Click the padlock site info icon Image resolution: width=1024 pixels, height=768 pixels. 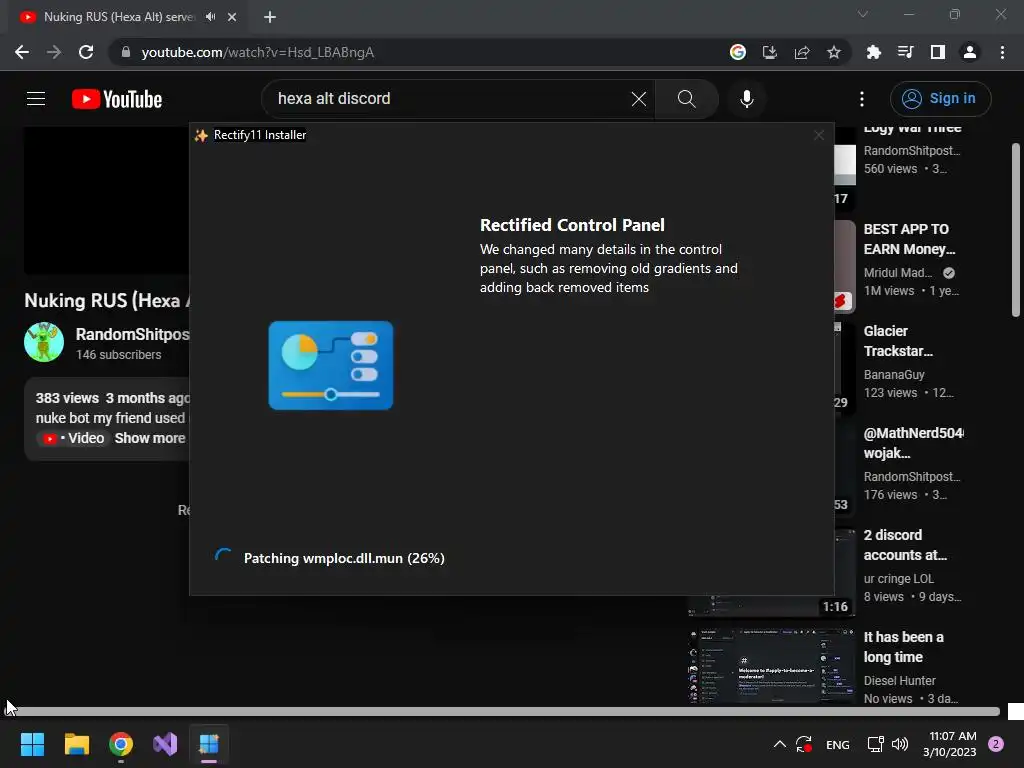(126, 52)
